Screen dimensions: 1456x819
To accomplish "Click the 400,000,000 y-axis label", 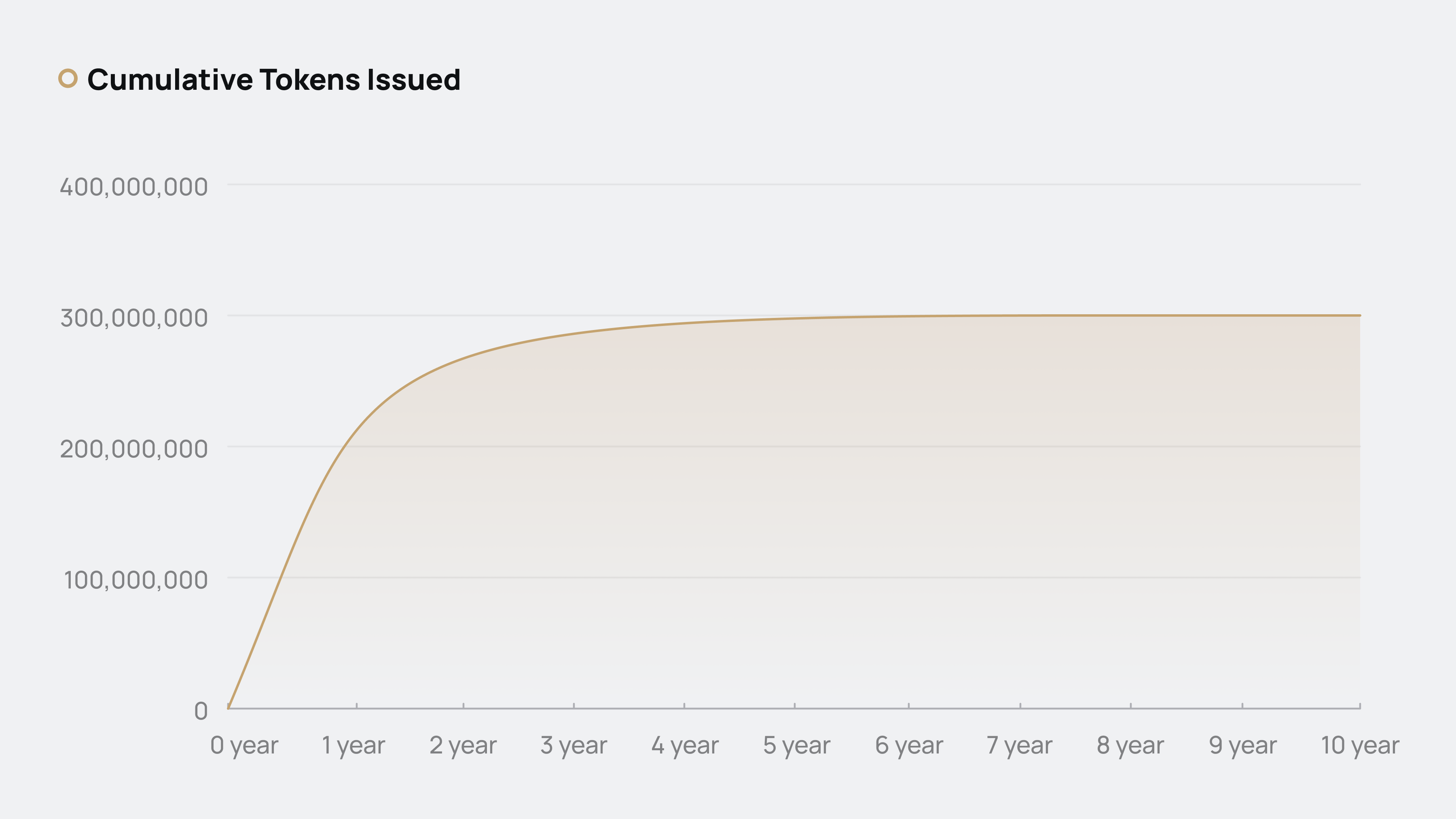I will (x=134, y=187).
